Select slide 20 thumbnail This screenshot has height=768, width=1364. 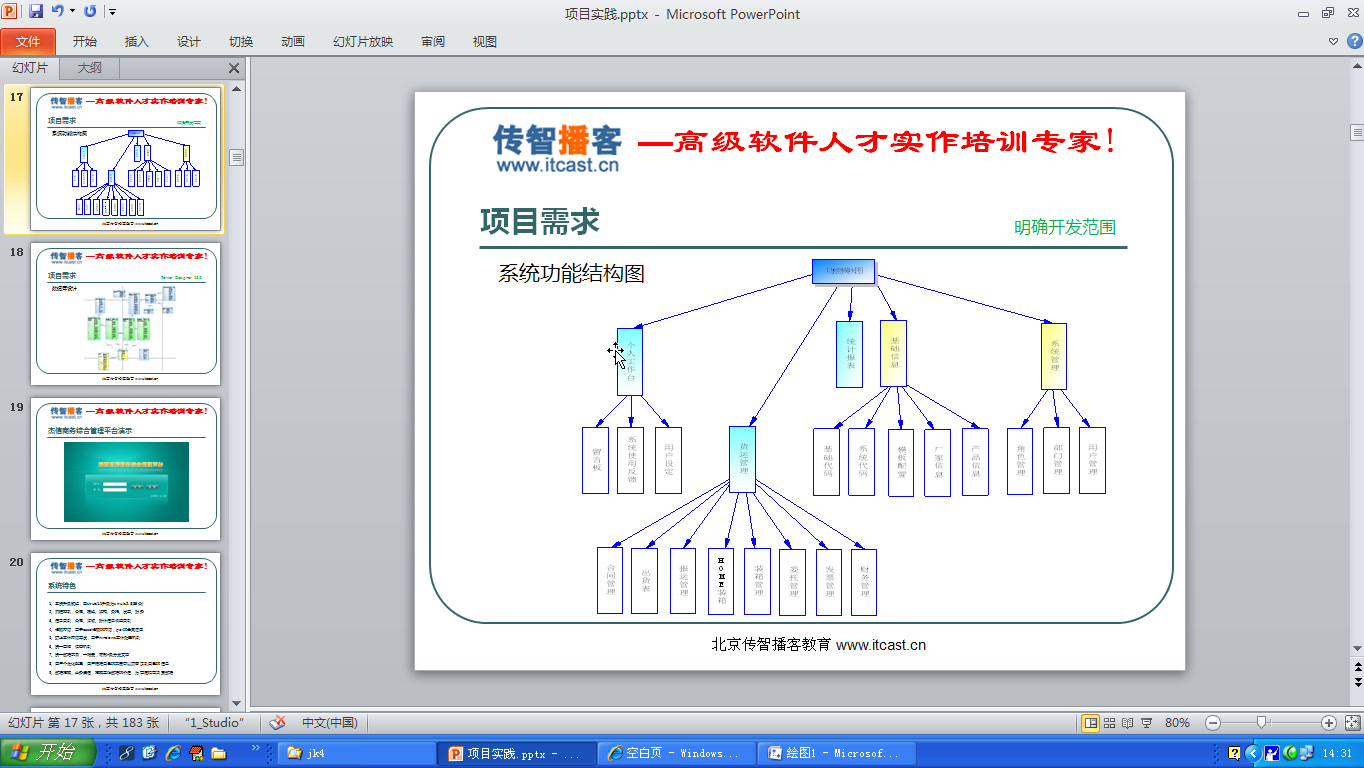pos(126,624)
